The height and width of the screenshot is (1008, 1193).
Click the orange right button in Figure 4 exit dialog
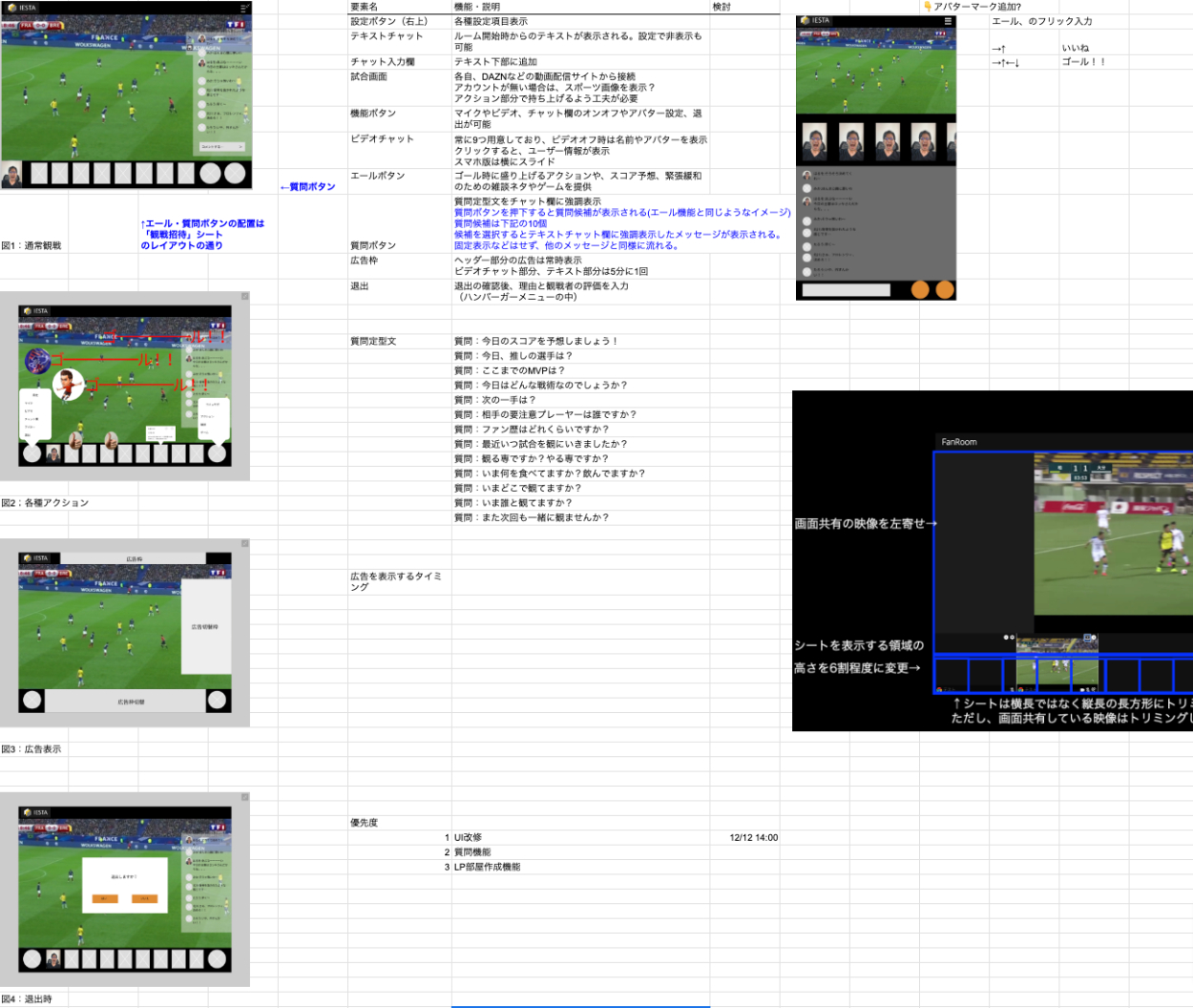click(x=144, y=898)
